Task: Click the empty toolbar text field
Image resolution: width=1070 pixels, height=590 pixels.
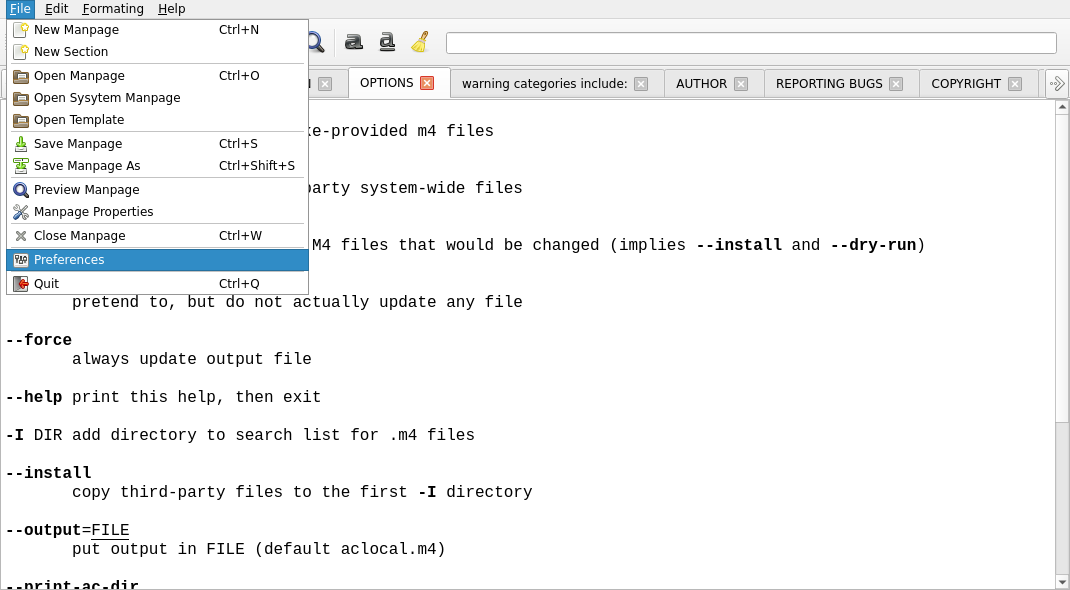Action: coord(751,43)
